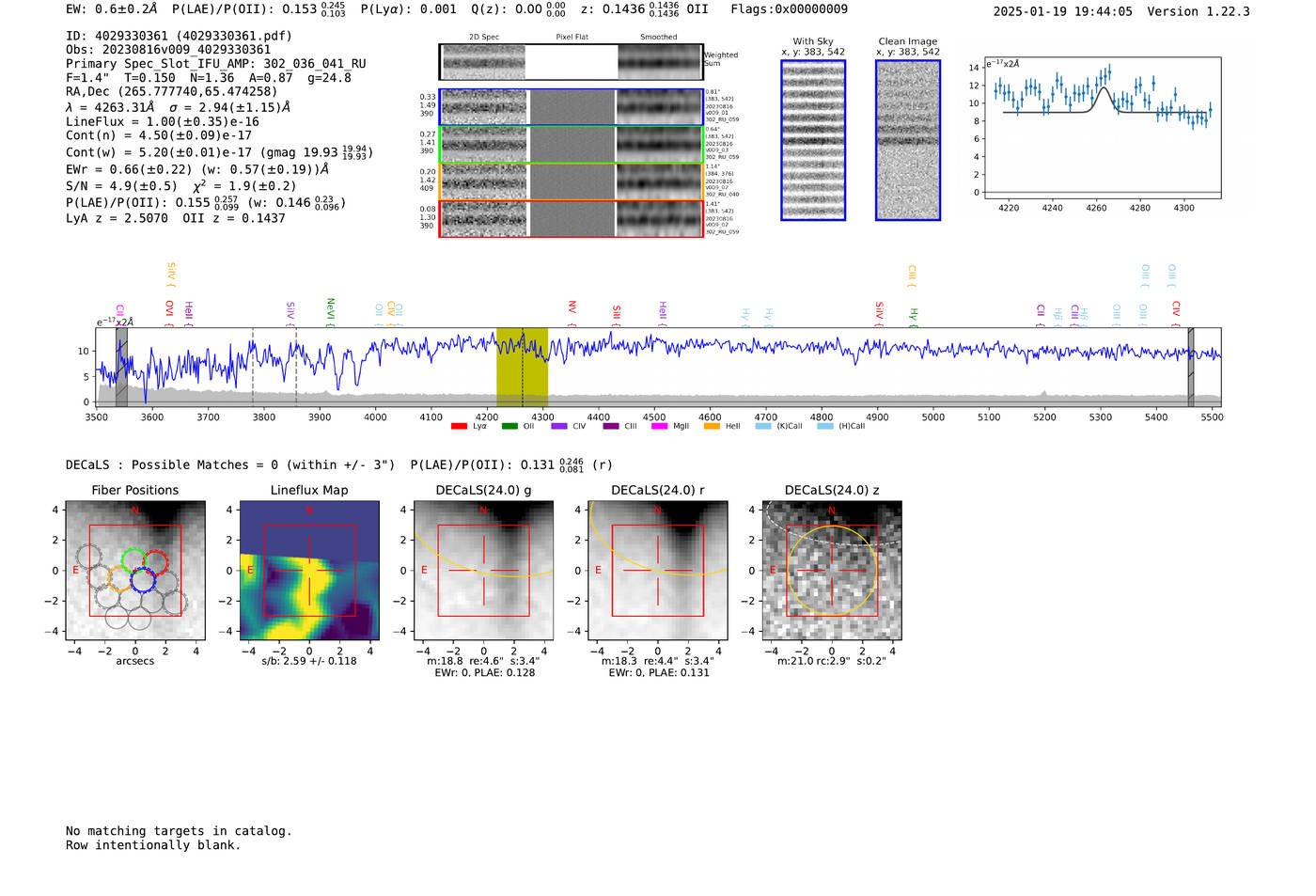This screenshot has height=896, width=1316.
Task: Click the 'P(Lyα): 0.001' header value
Action: coord(409,9)
